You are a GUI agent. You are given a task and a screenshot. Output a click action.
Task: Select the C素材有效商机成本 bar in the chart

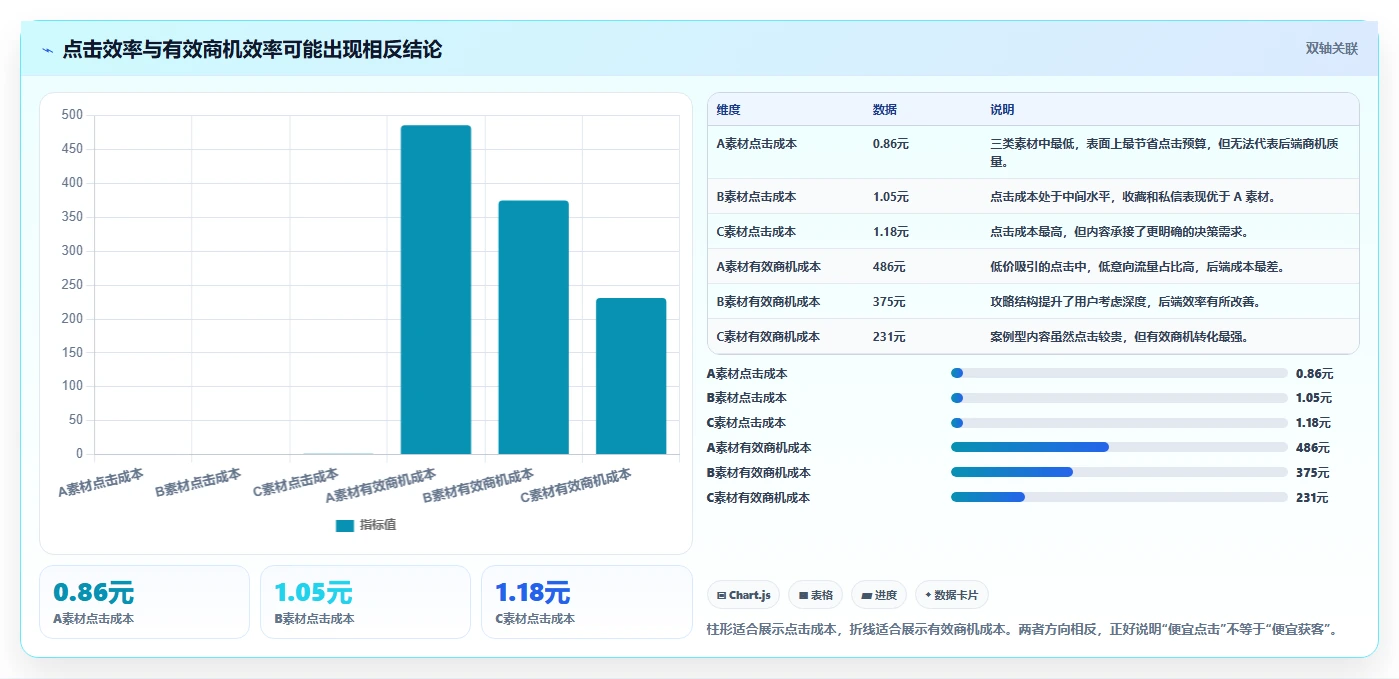coord(631,376)
